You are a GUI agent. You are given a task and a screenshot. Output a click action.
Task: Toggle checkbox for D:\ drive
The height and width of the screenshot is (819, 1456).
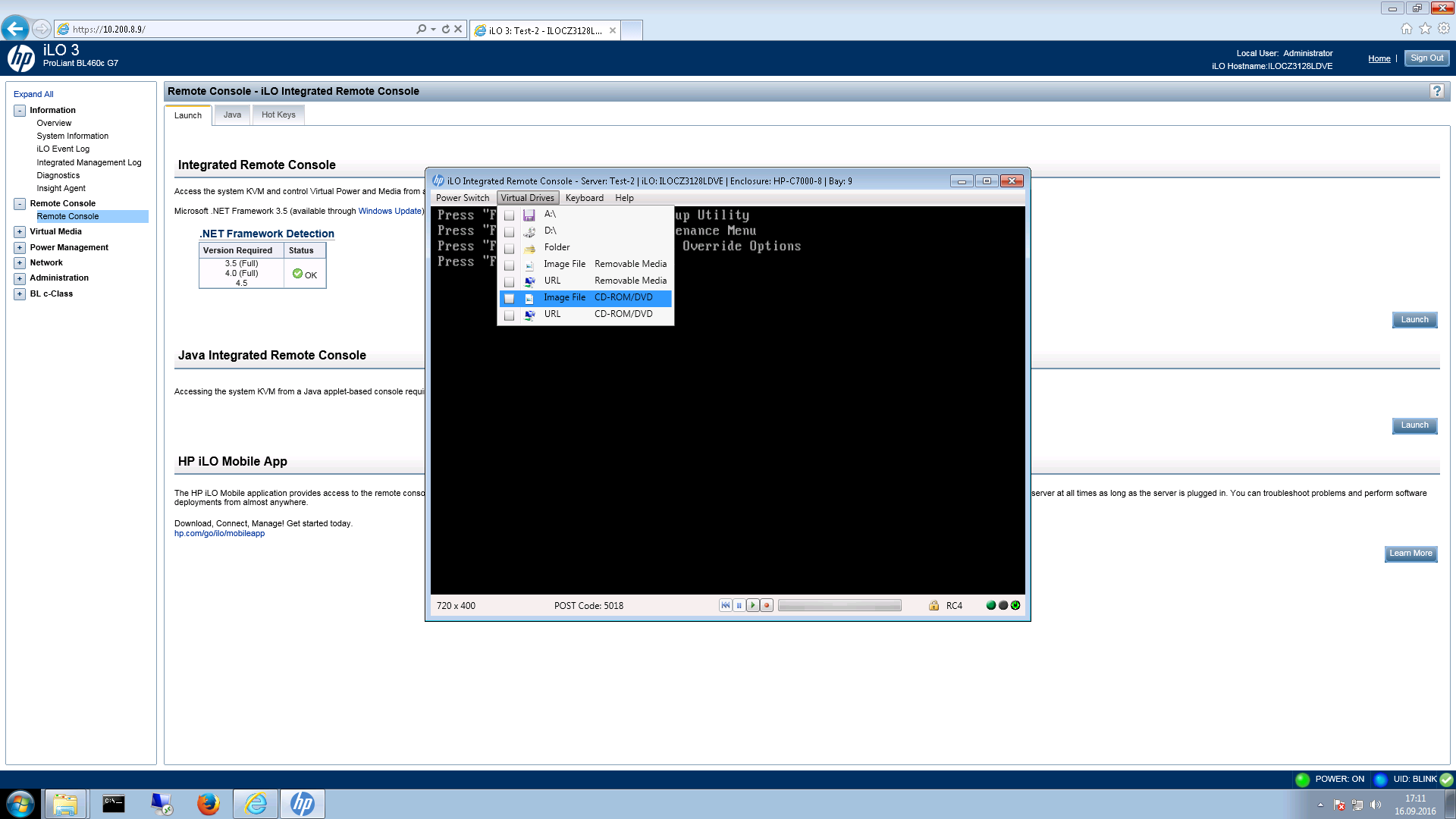point(510,232)
